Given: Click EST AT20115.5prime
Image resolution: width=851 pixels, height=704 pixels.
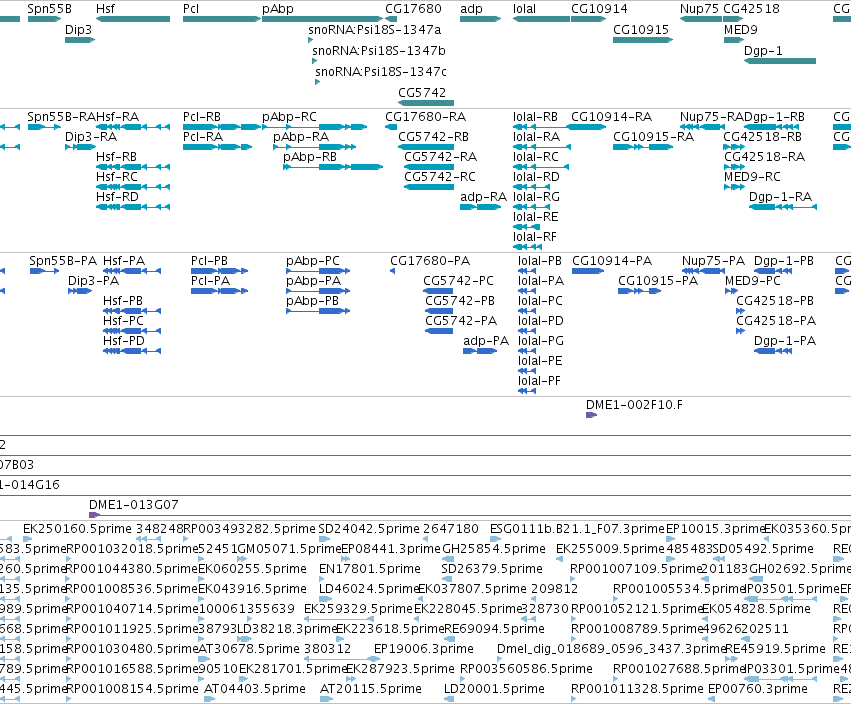Looking at the screenshot, I should pyautogui.click(x=371, y=689).
